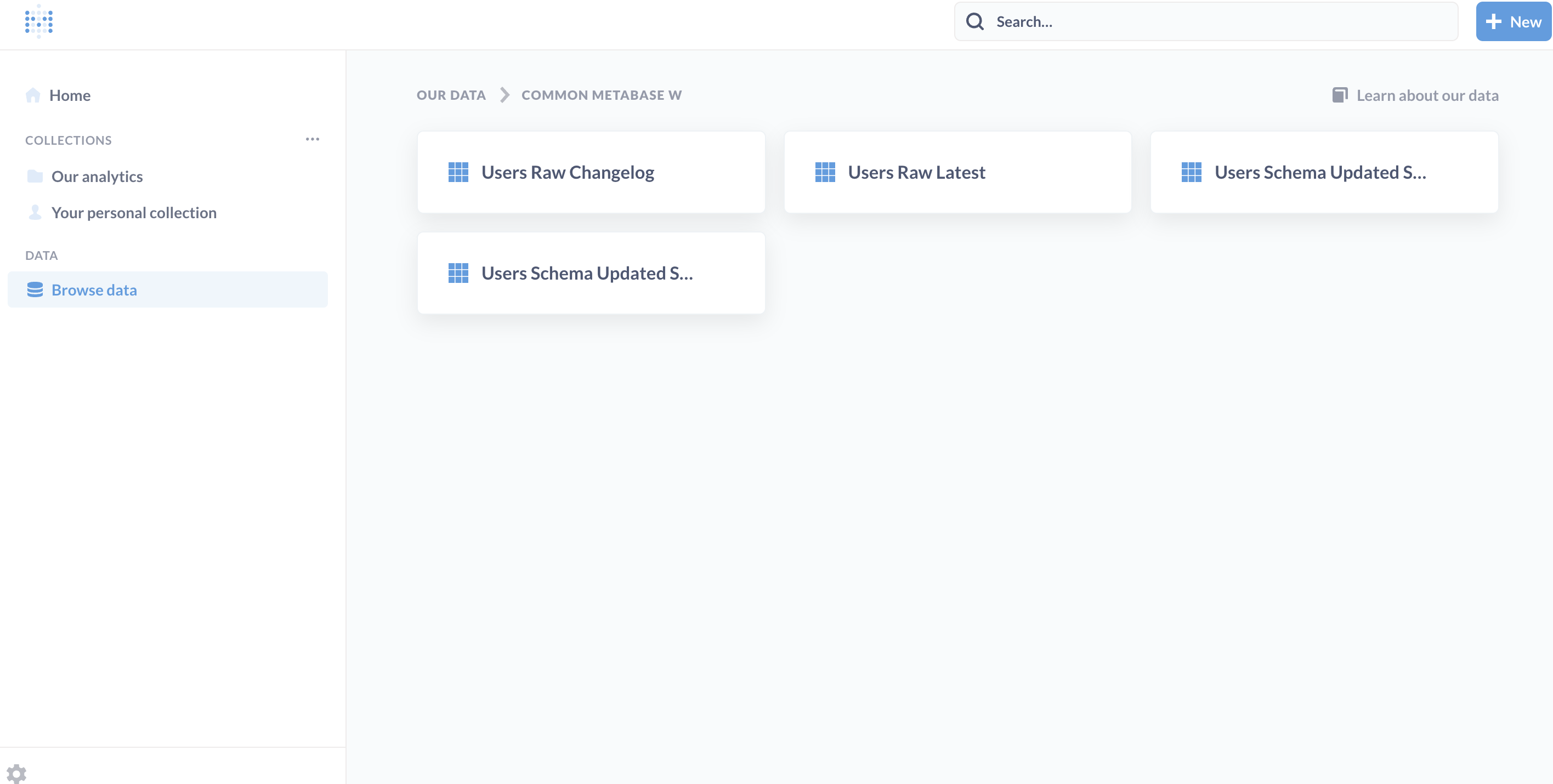Click the Home house icon
The width and height of the screenshot is (1553, 784).
pos(33,95)
